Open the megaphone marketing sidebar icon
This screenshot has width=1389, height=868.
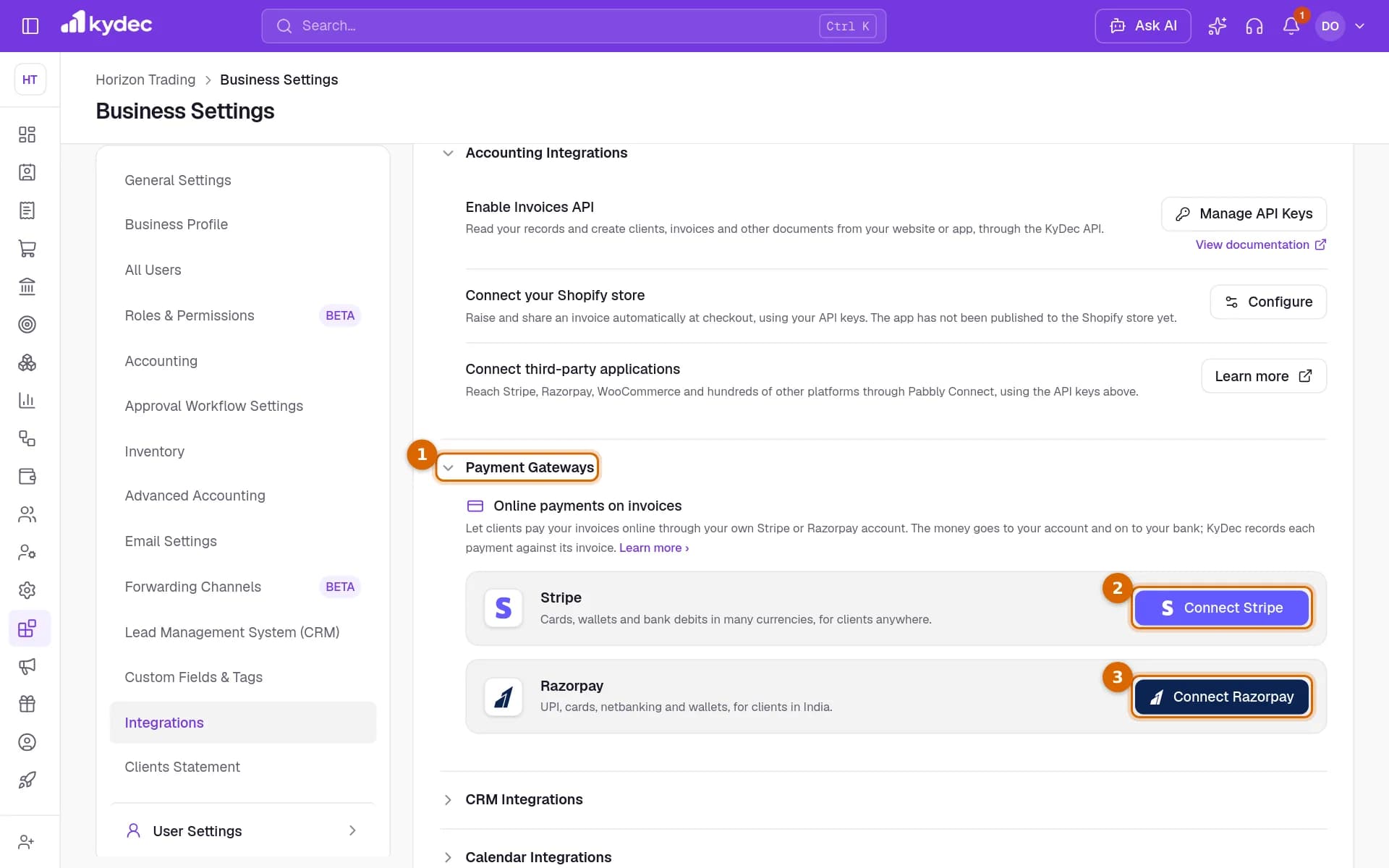click(x=27, y=666)
